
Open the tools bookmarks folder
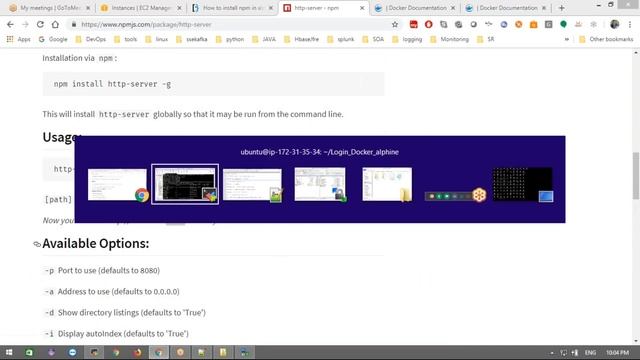point(126,39)
